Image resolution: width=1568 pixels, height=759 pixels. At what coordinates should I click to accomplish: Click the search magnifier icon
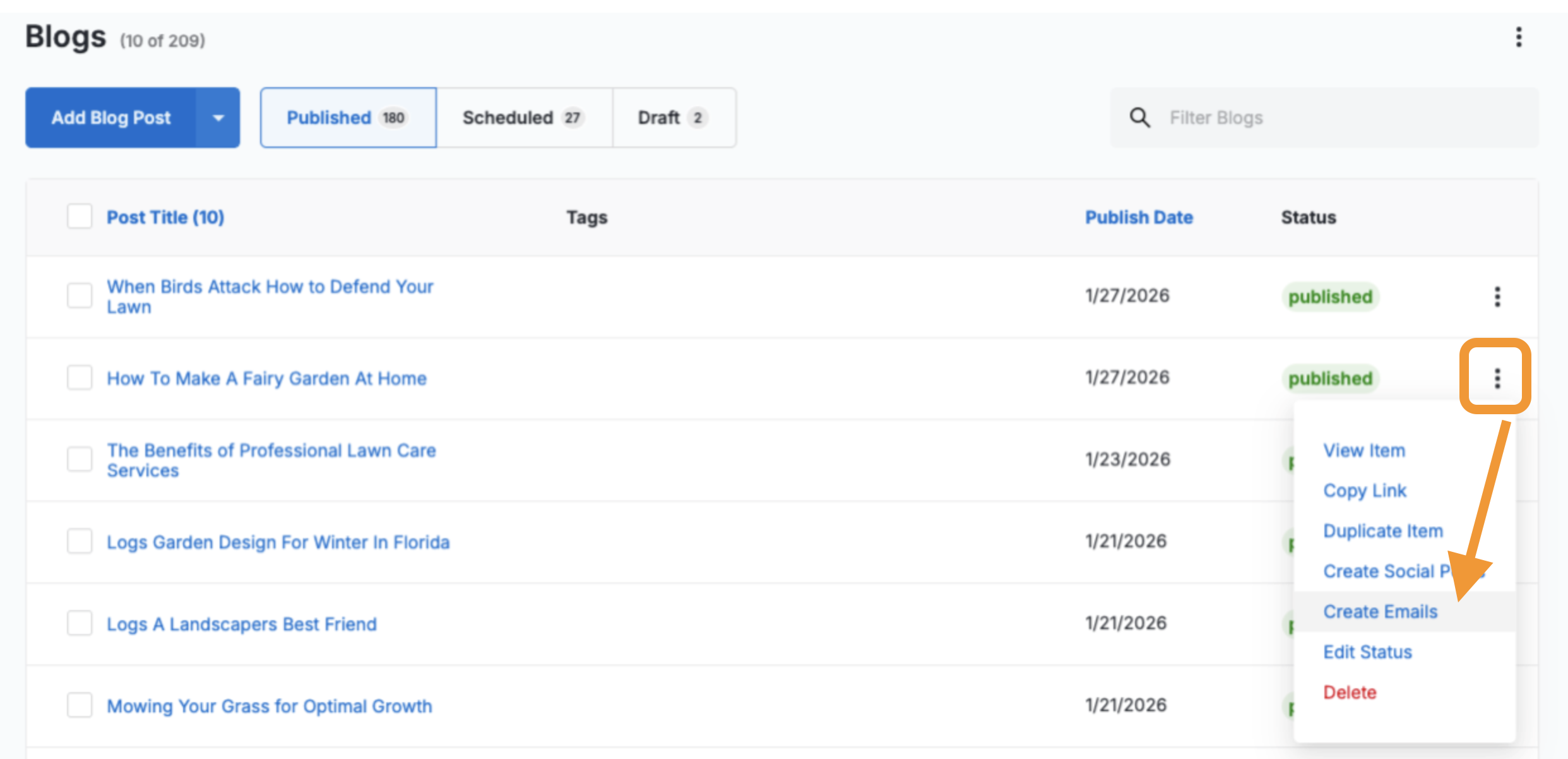pyautogui.click(x=1139, y=117)
